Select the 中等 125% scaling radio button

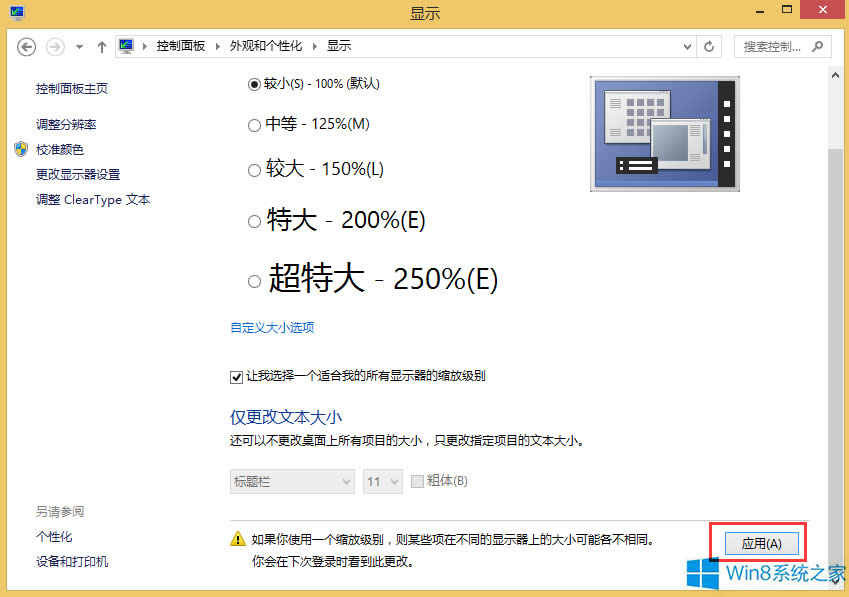point(254,124)
